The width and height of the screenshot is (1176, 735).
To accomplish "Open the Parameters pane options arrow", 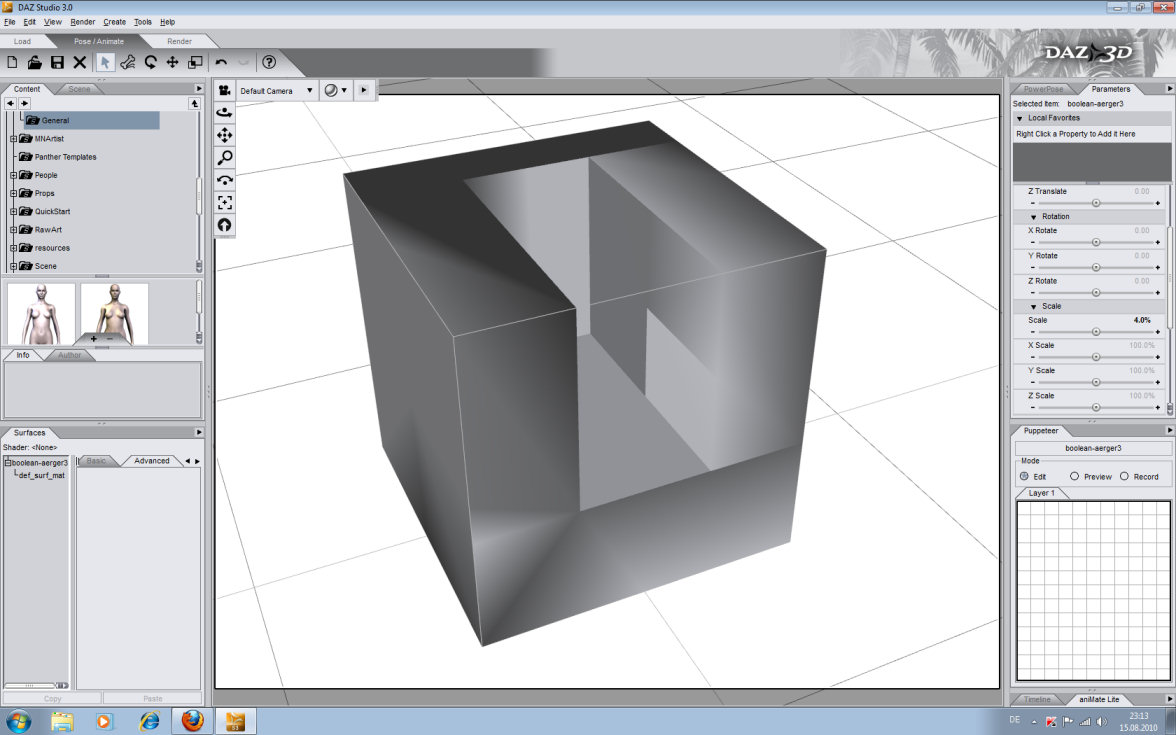I will [1168, 88].
